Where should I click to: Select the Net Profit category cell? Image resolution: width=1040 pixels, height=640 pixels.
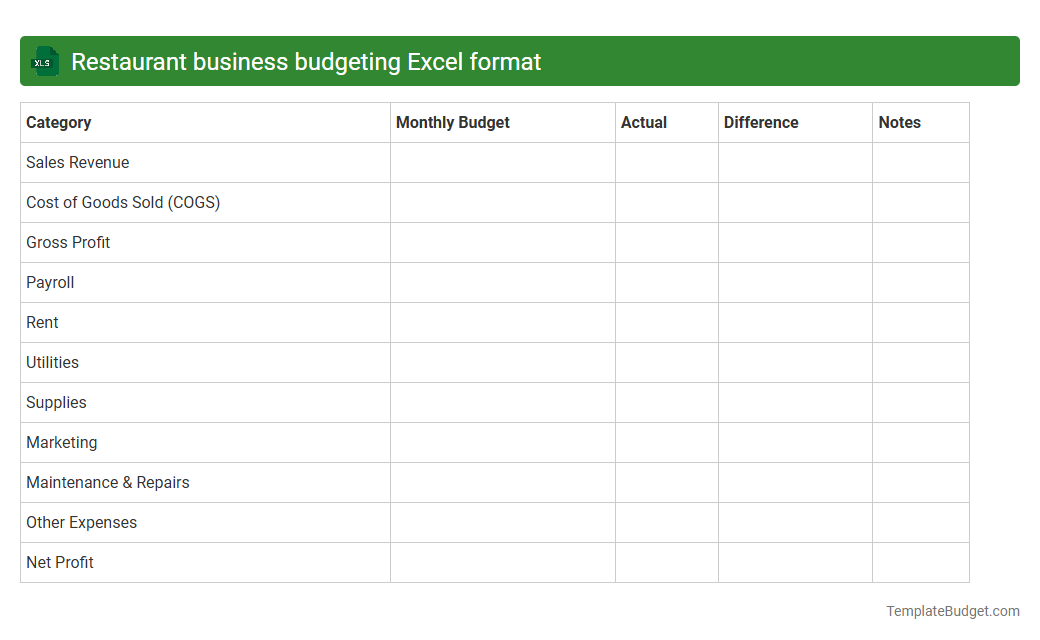60,562
